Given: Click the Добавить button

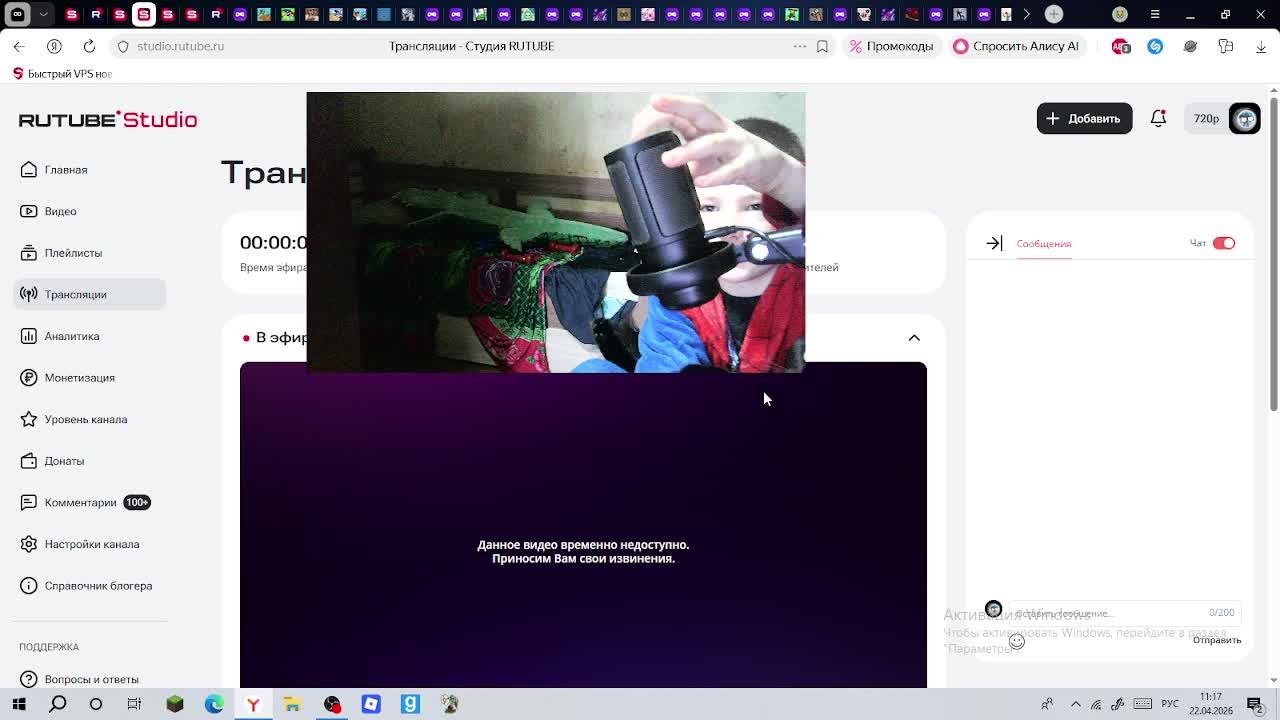Looking at the screenshot, I should (x=1084, y=119).
